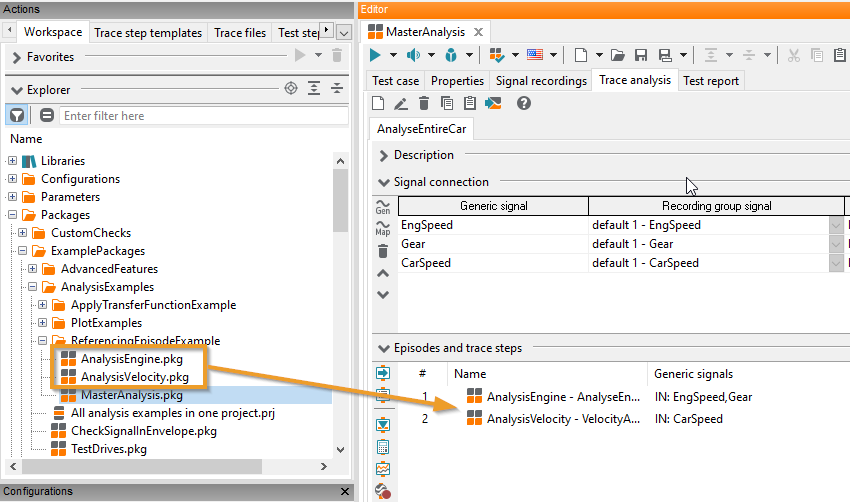
Task: Select the AnalysisEngine trace step row
Action: (x=564, y=397)
